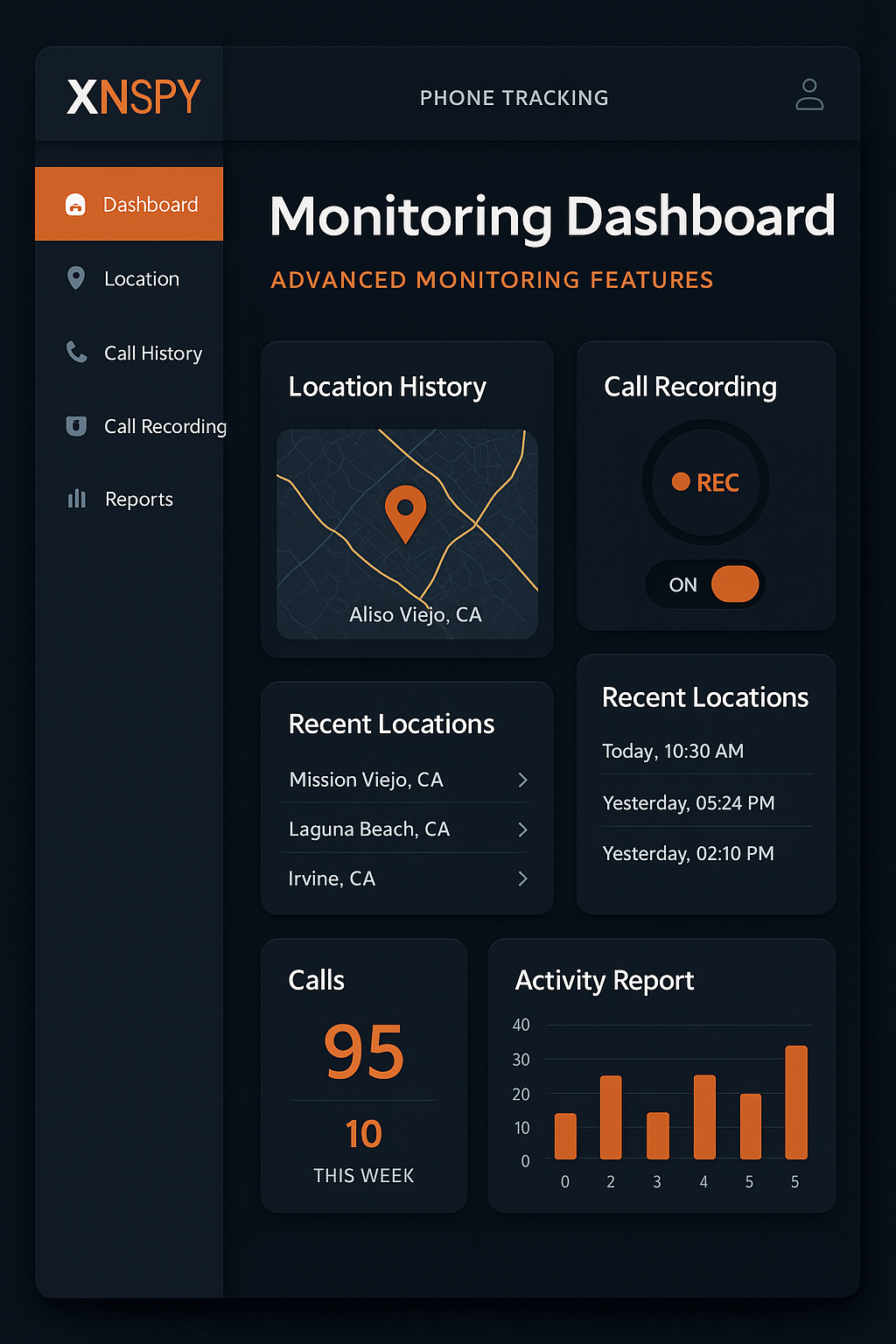
Task: Click the 30 y-axis label
Action: click(x=521, y=1060)
